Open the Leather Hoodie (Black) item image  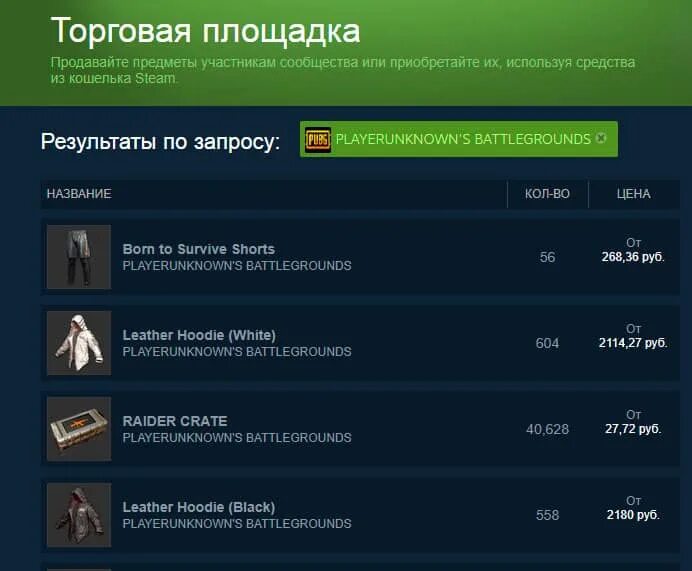click(79, 515)
